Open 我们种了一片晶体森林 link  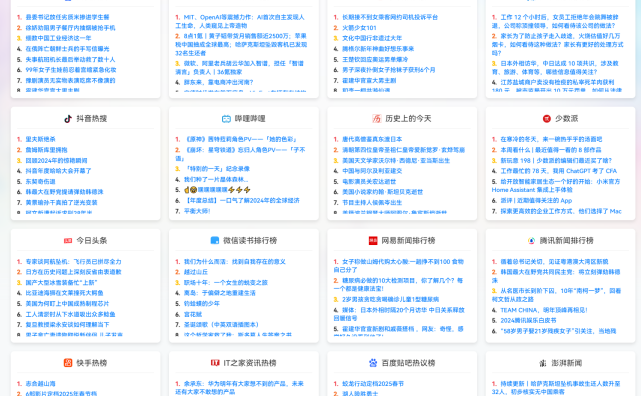(x=216, y=179)
